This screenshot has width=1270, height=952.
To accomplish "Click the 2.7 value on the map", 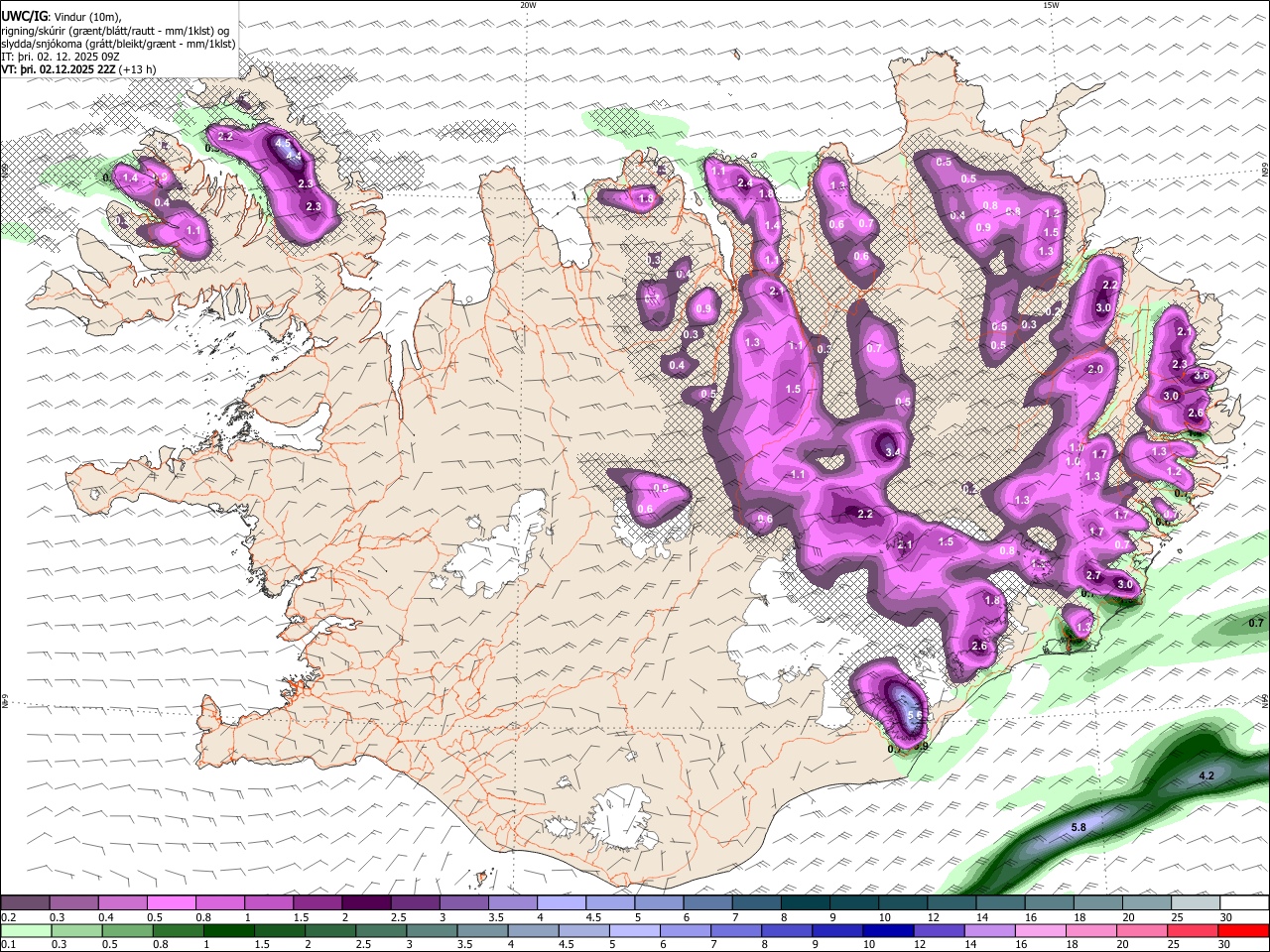I will click(1093, 576).
